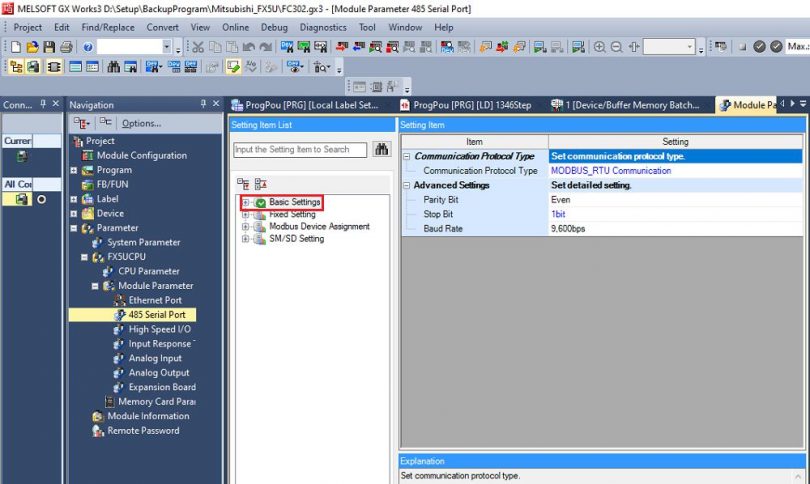Click the second dark checkmark icon near Max
The width and height of the screenshot is (810, 484).
point(776,46)
